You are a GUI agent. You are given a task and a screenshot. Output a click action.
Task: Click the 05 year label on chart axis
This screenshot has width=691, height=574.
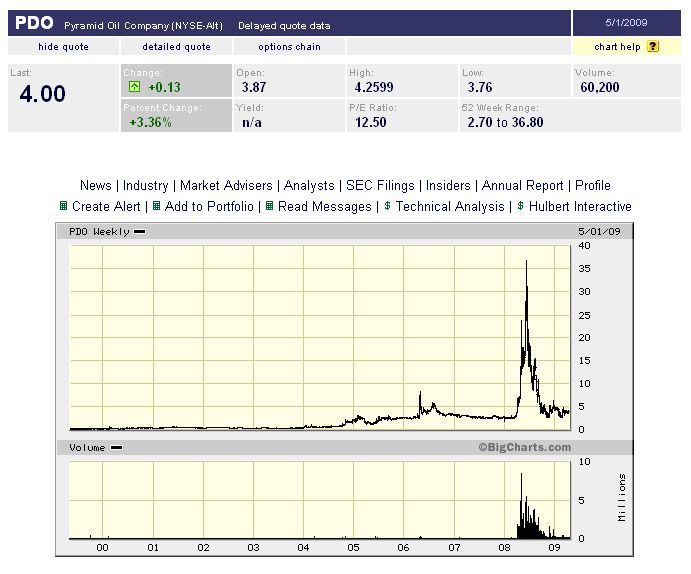pyautogui.click(x=353, y=548)
